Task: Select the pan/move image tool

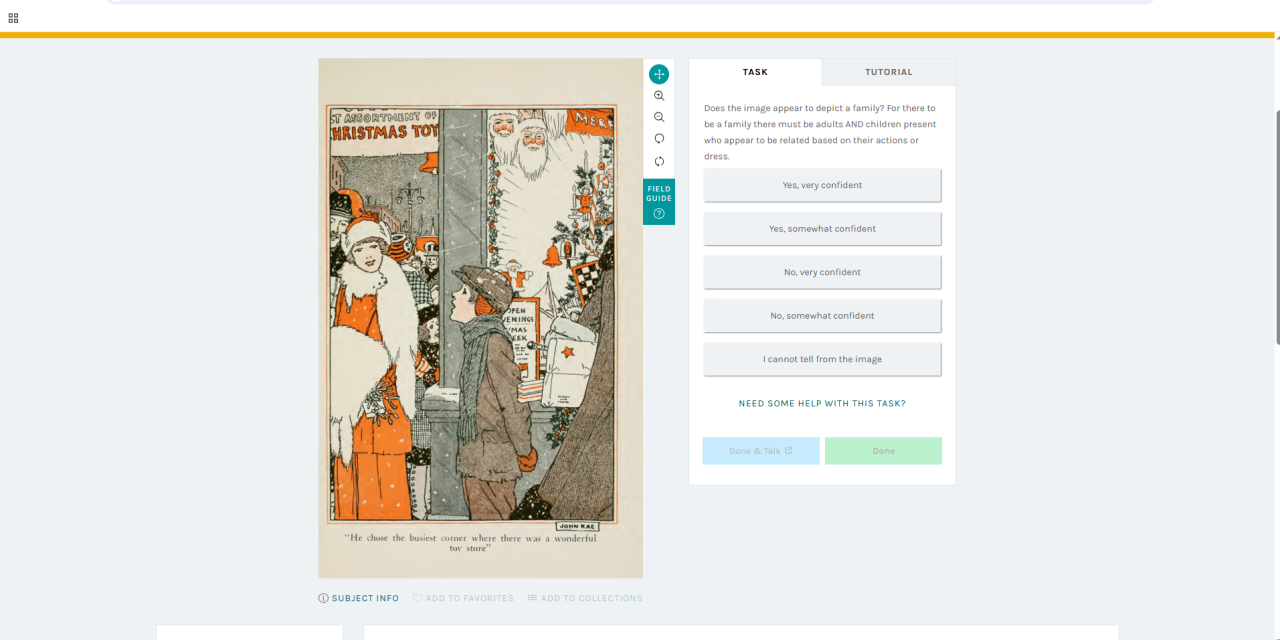Action: [659, 74]
